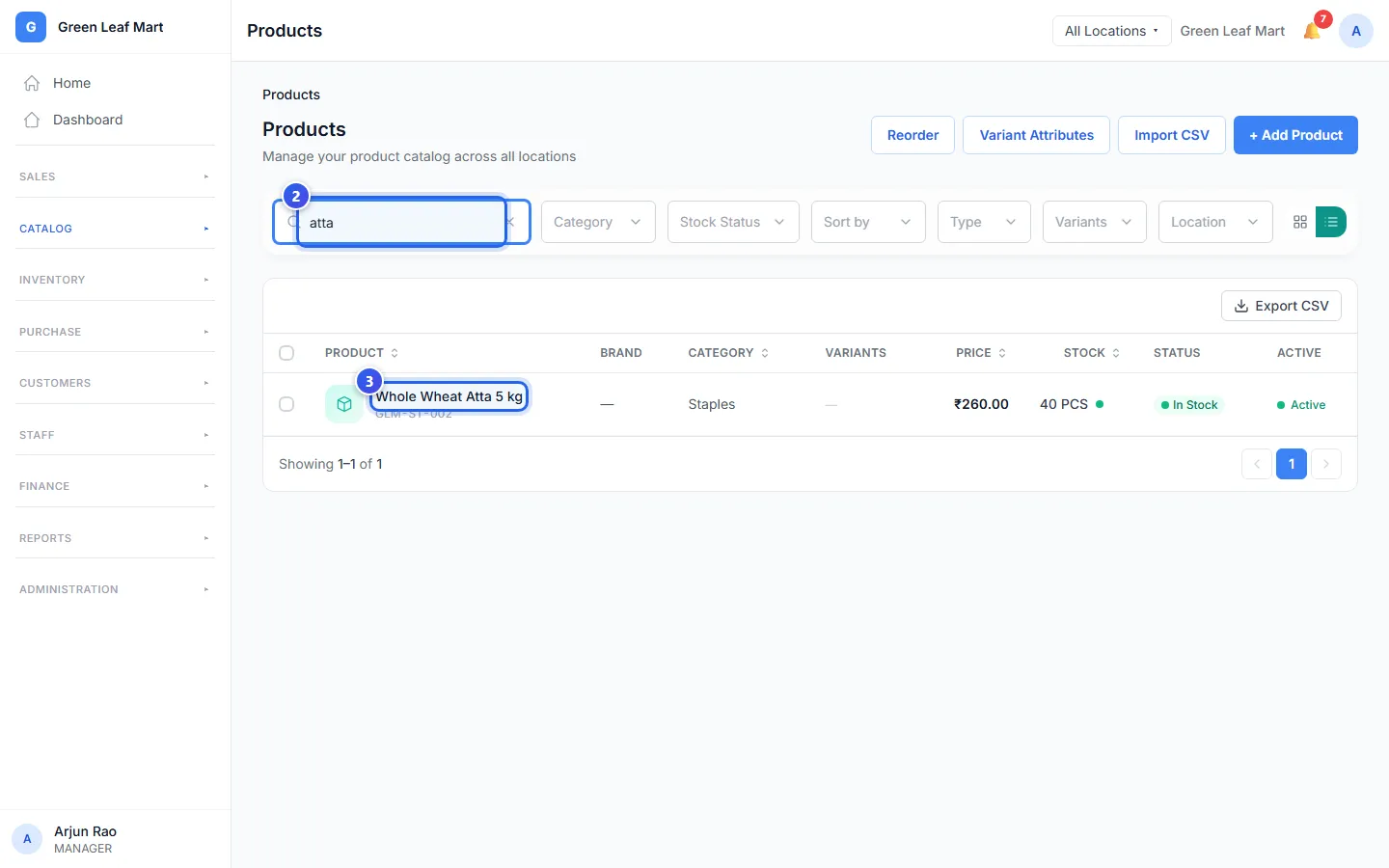The width and height of the screenshot is (1389, 868).
Task: Expand the Purchase sidebar section
Action: point(116,332)
